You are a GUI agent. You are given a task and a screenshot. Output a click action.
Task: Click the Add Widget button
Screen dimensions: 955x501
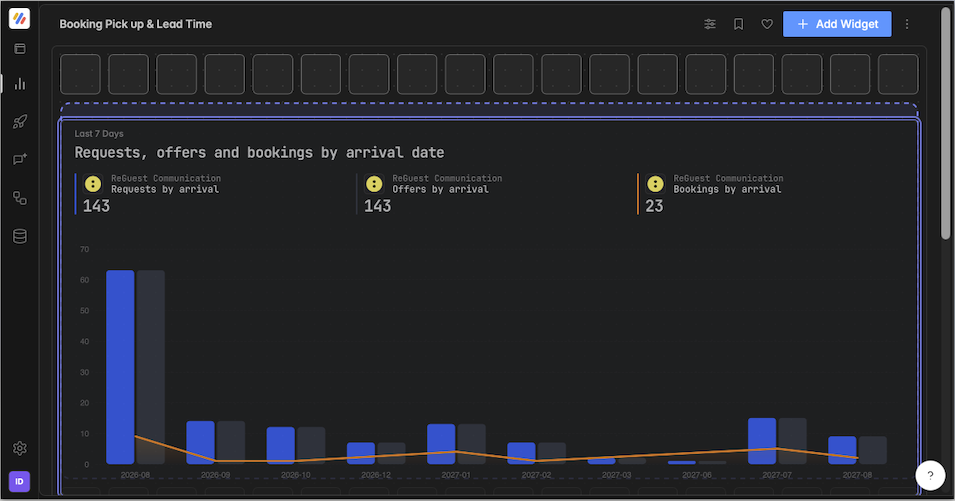click(x=837, y=24)
